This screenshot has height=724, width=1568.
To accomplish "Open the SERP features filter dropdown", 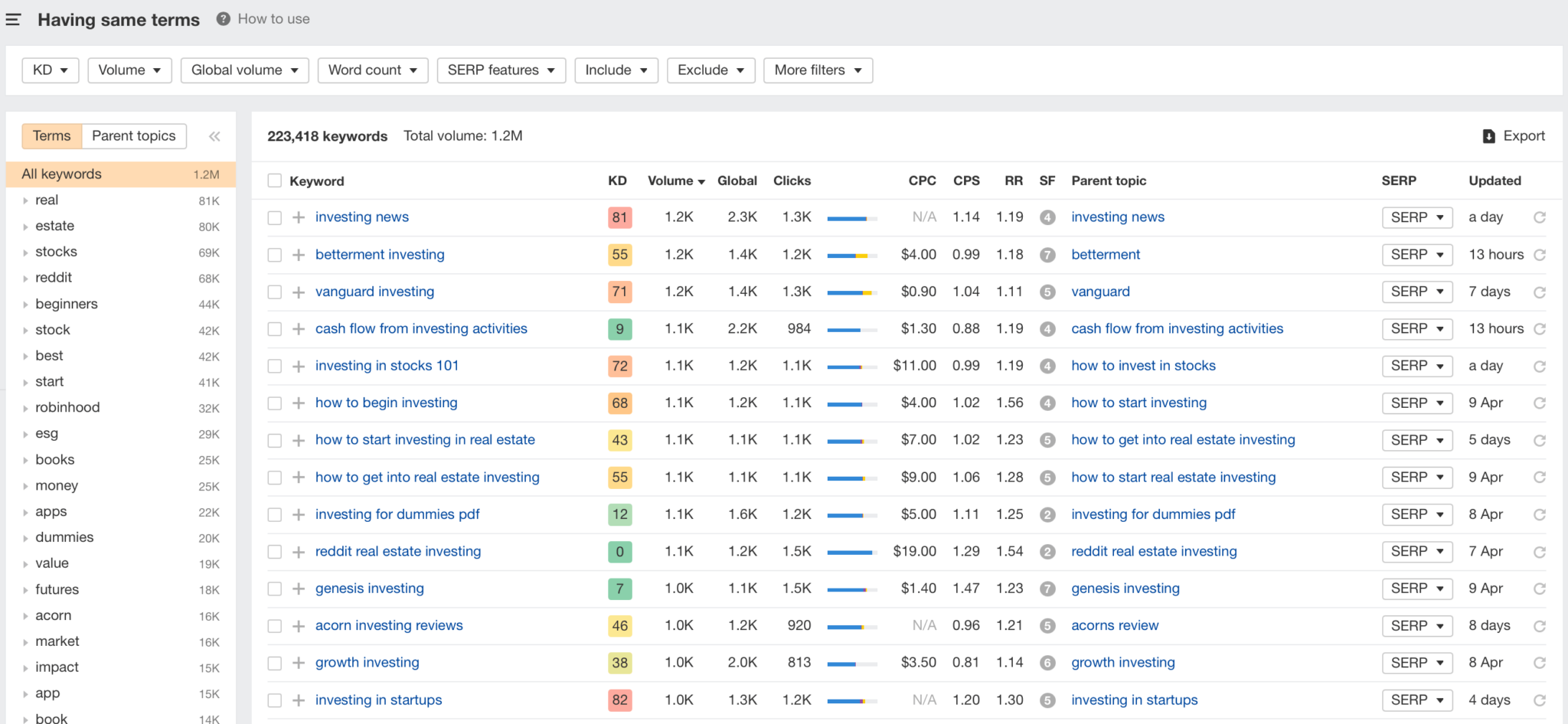I will pos(501,70).
